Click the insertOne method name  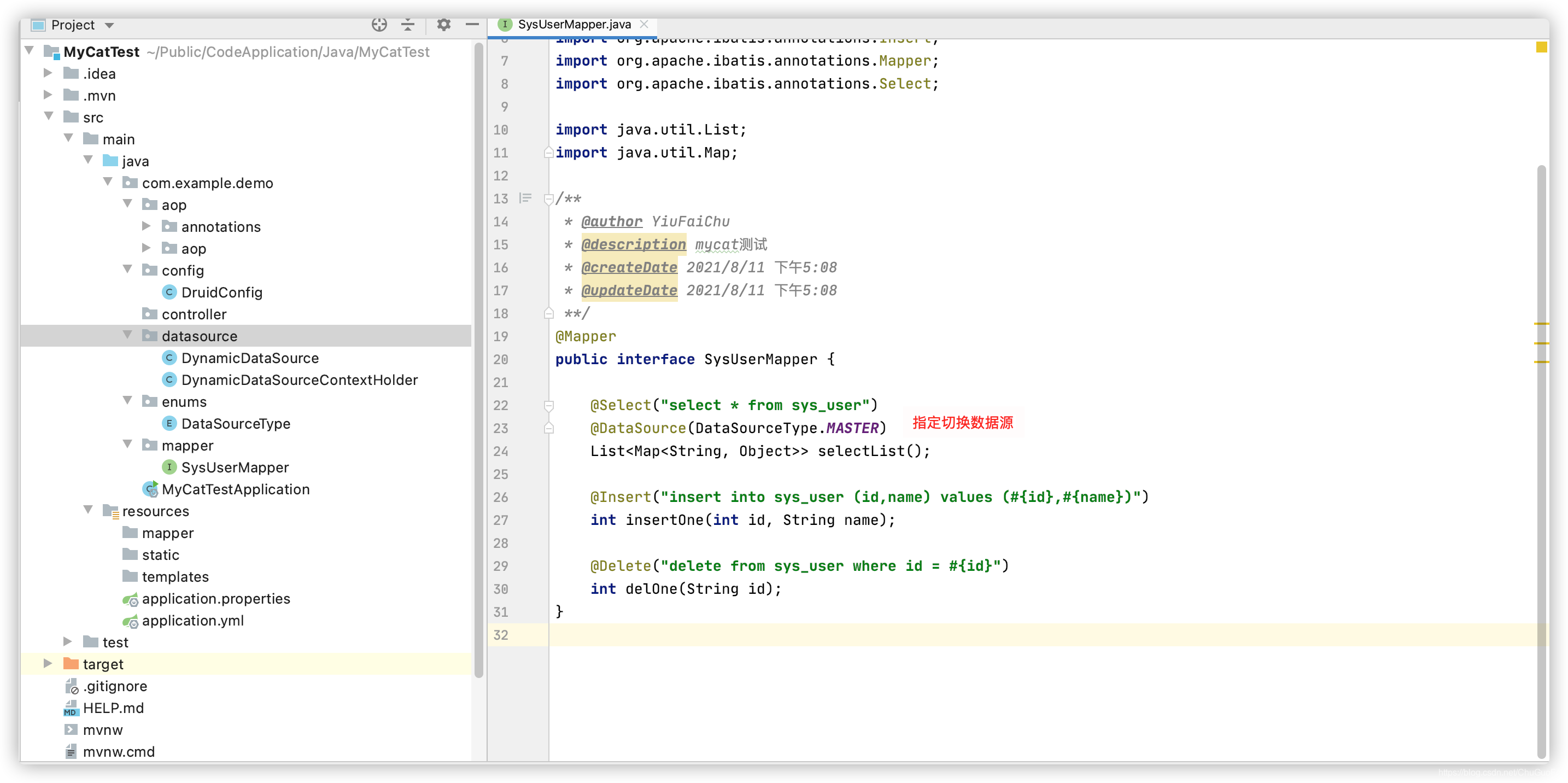click(x=665, y=520)
